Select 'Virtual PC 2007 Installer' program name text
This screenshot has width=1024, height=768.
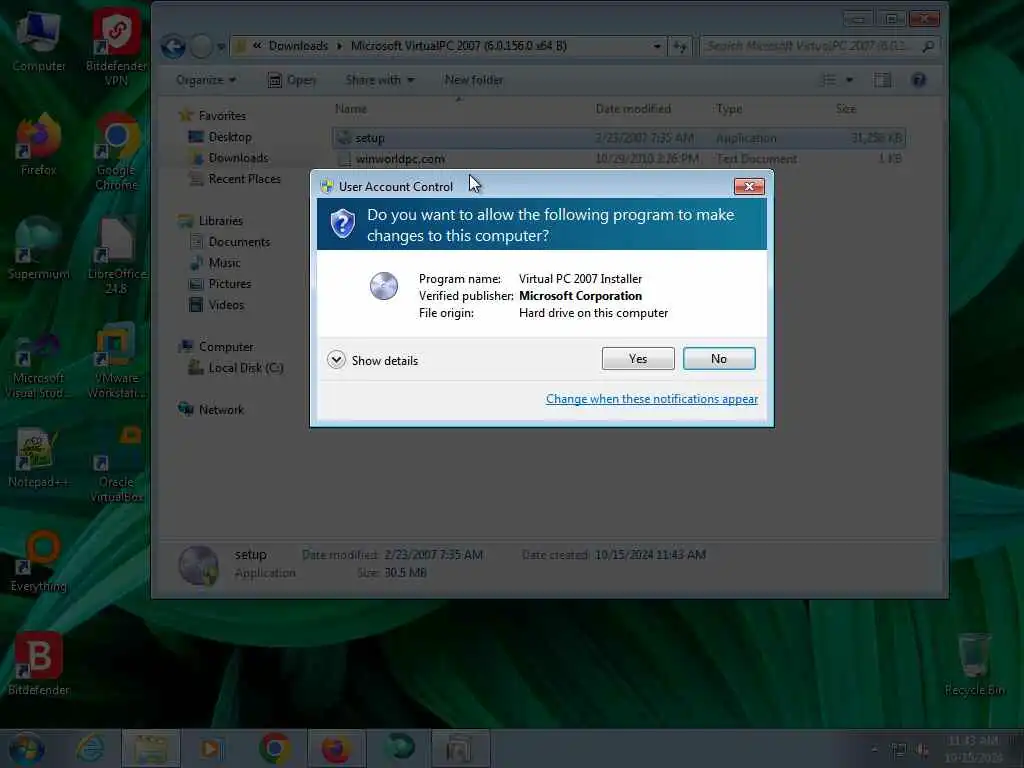pyautogui.click(x=580, y=279)
